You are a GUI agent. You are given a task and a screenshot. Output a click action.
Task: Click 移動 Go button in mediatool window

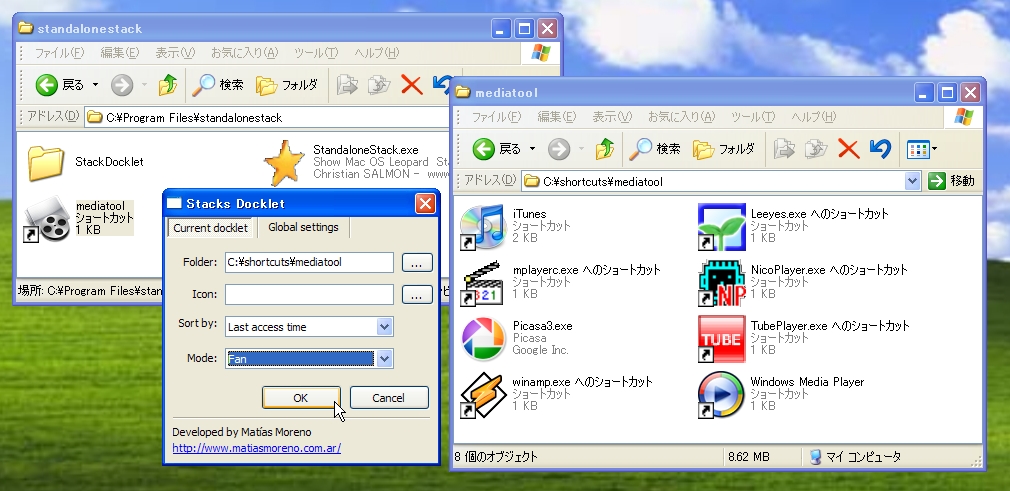tap(951, 181)
